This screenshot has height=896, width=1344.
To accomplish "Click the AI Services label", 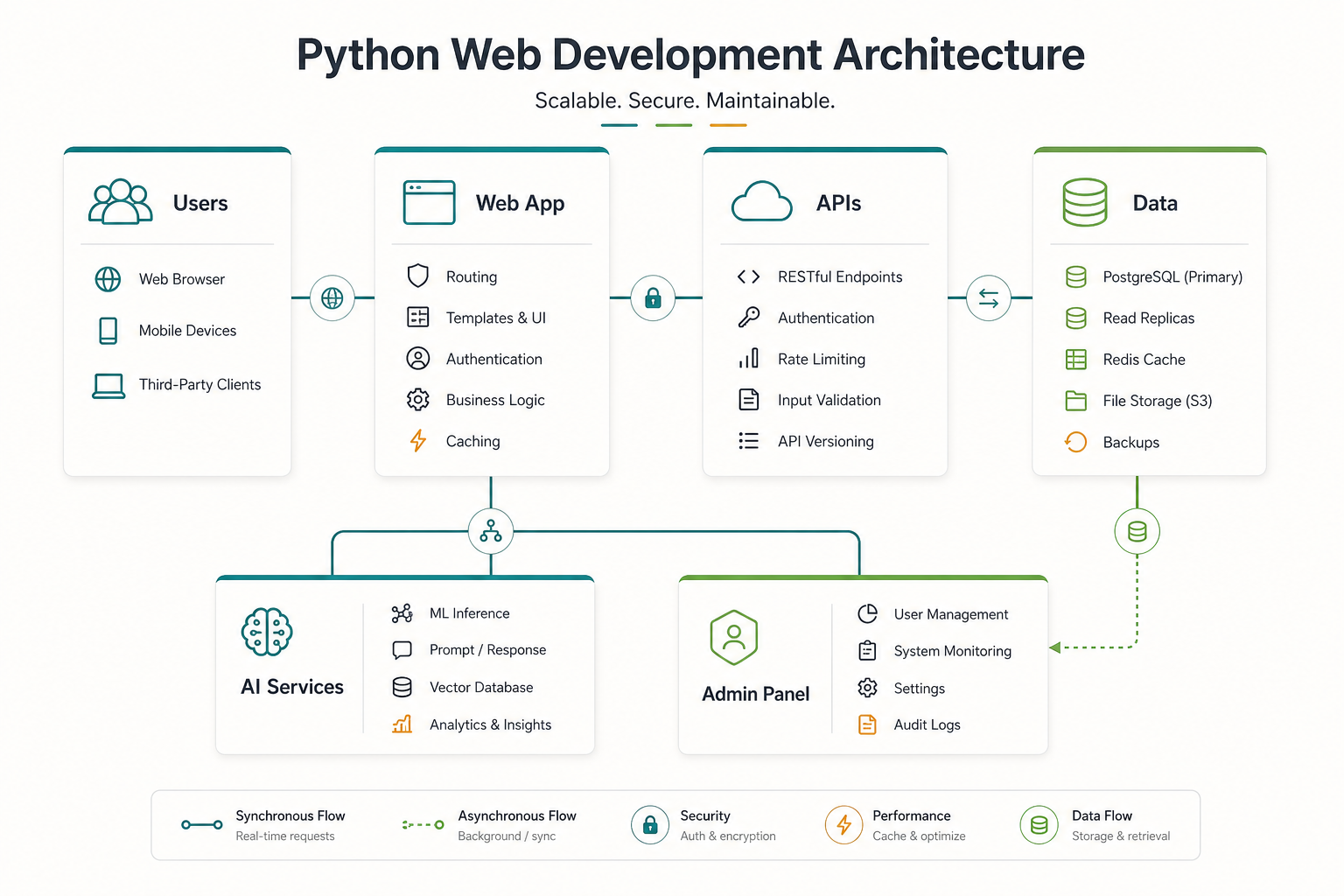I will click(x=292, y=687).
